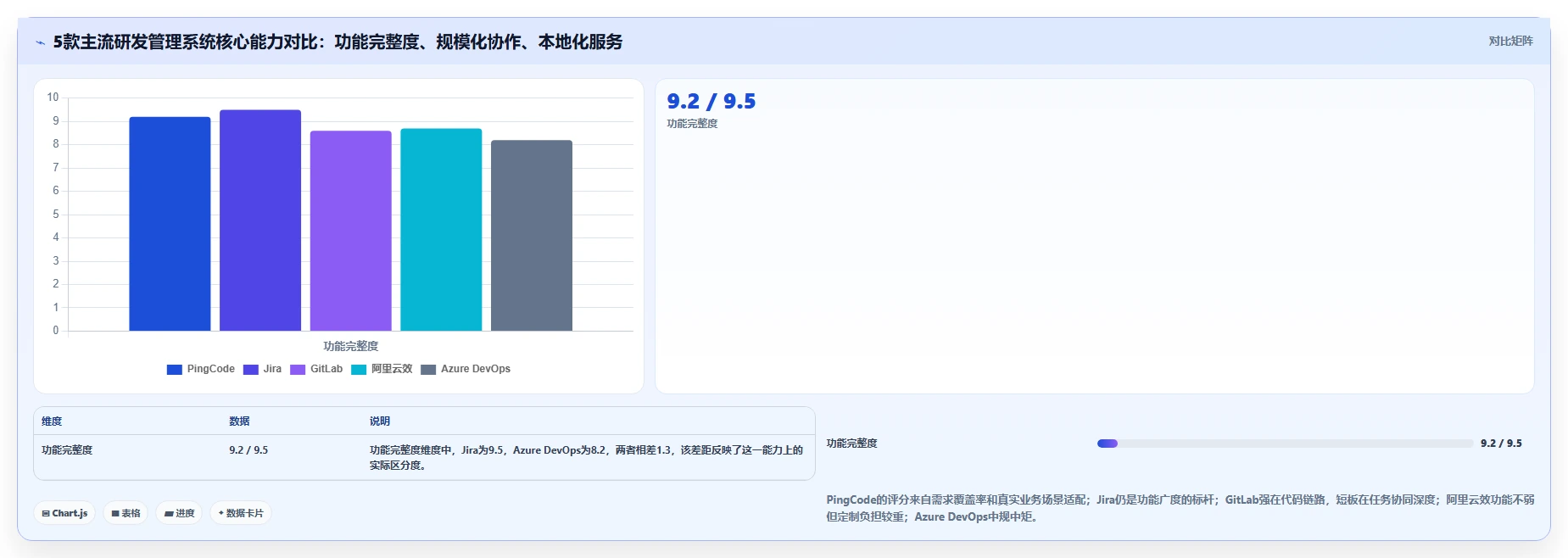This screenshot has width=1568, height=558.
Task: Click the 功能完整度 label under card value
Action: tap(692, 124)
